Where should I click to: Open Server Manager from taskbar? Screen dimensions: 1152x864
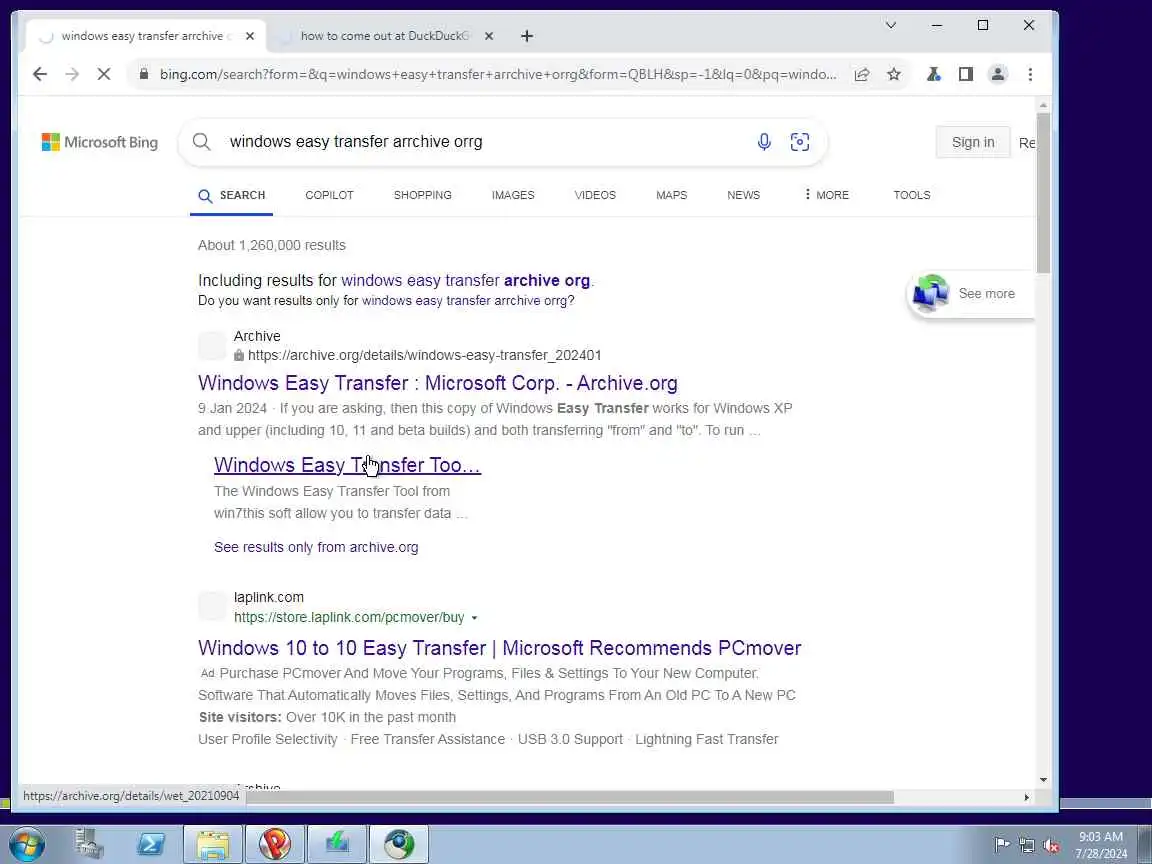coord(89,844)
